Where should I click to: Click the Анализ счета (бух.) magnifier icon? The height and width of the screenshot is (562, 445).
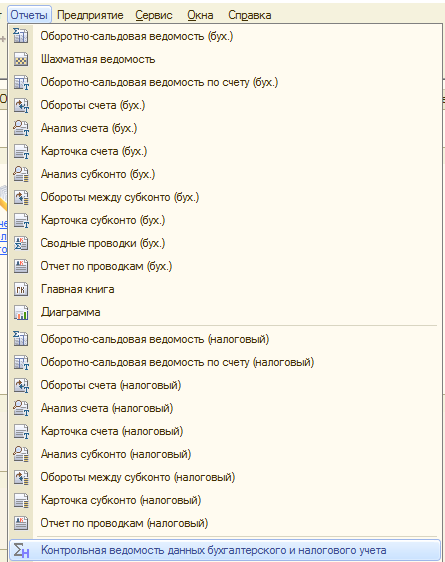click(x=21, y=128)
